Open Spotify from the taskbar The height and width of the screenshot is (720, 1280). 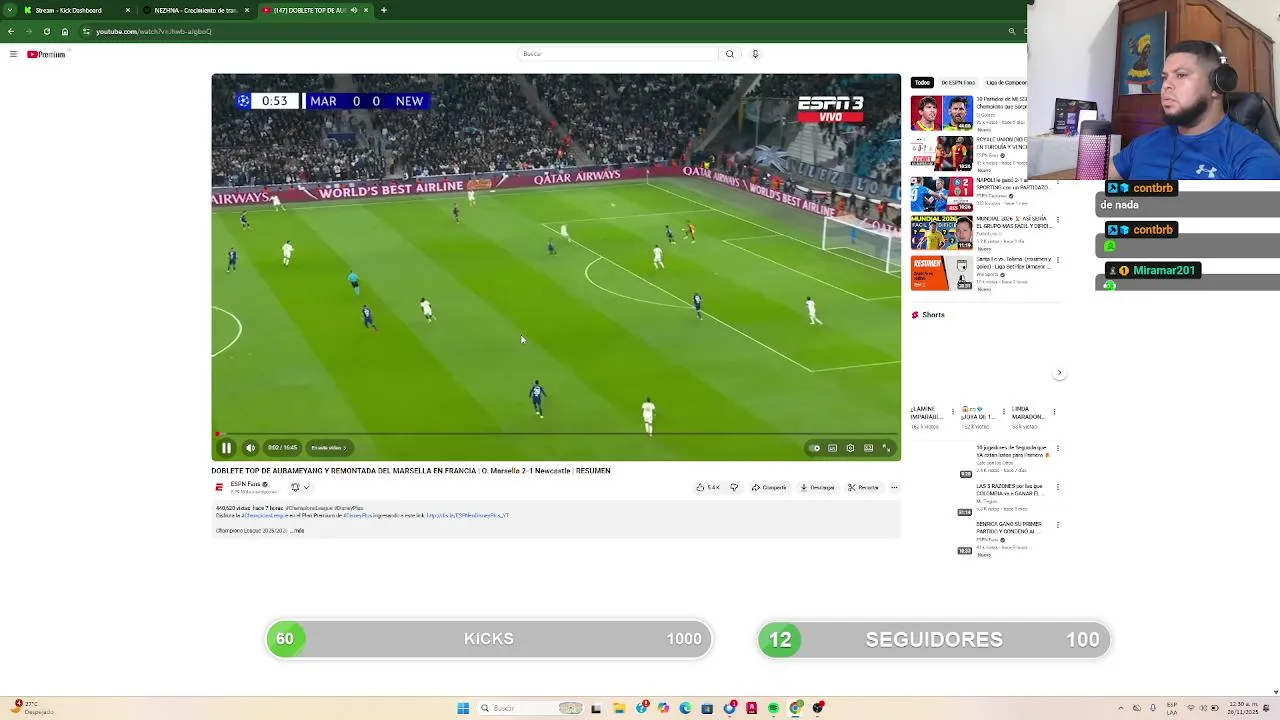click(x=773, y=708)
